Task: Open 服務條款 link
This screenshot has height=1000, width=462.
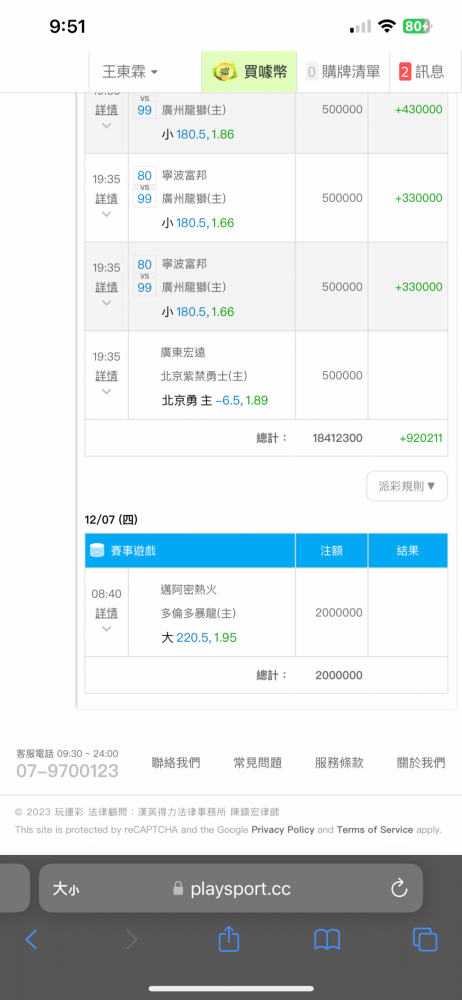Action: tap(339, 762)
